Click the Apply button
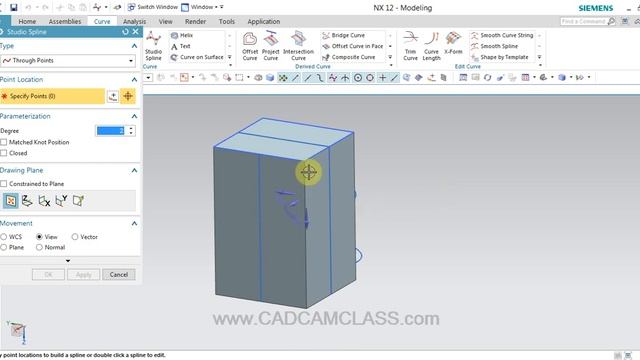This screenshot has height=360, width=640. tap(84, 275)
